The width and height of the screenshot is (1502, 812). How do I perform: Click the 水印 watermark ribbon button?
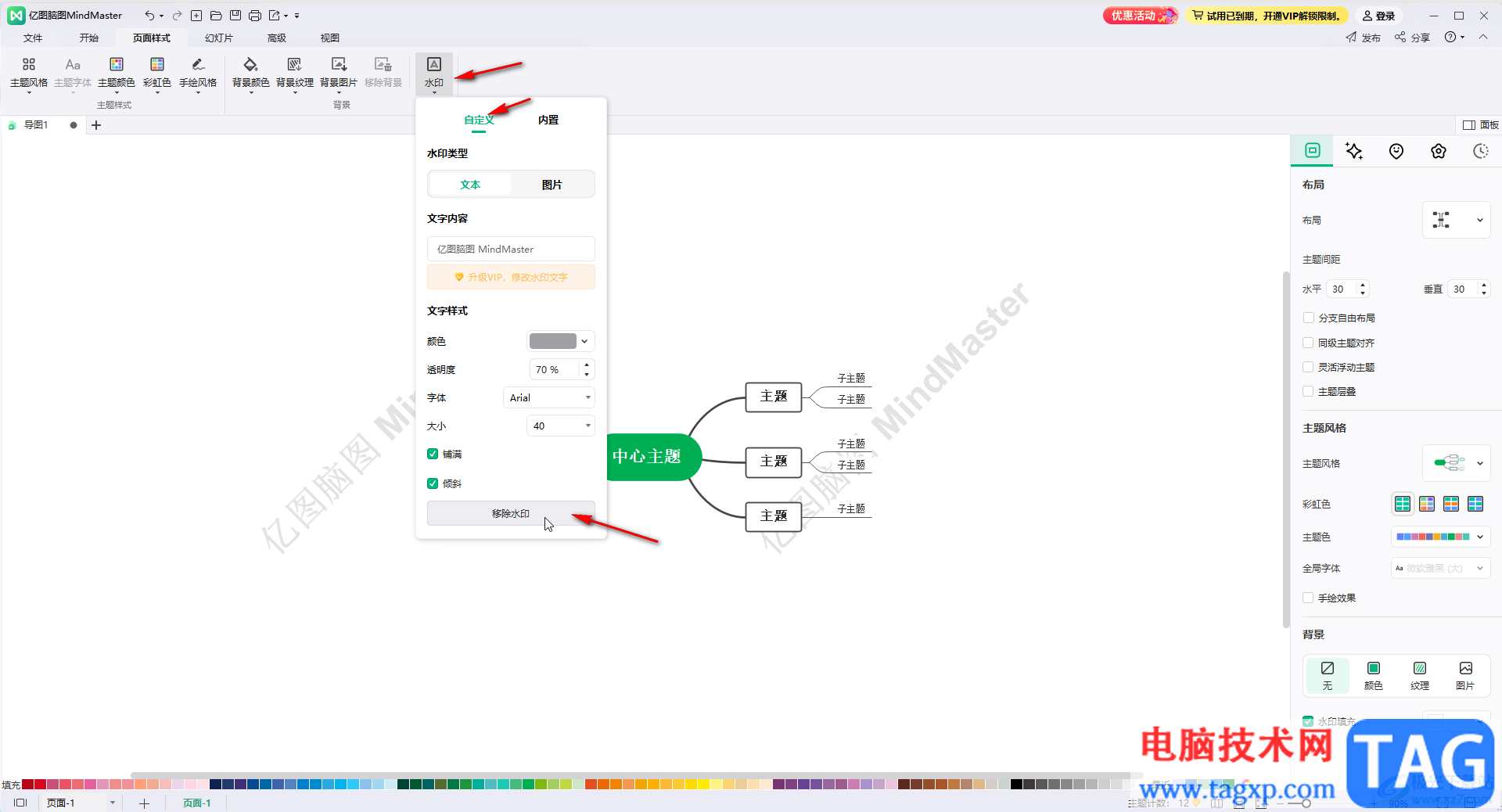pyautogui.click(x=434, y=74)
